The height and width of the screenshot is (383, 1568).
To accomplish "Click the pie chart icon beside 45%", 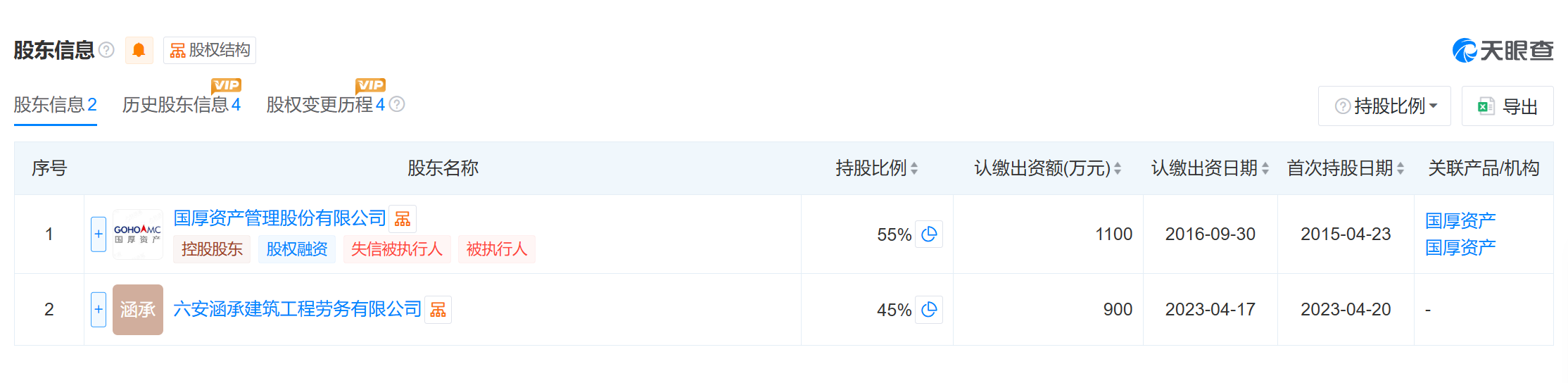I will (x=929, y=310).
